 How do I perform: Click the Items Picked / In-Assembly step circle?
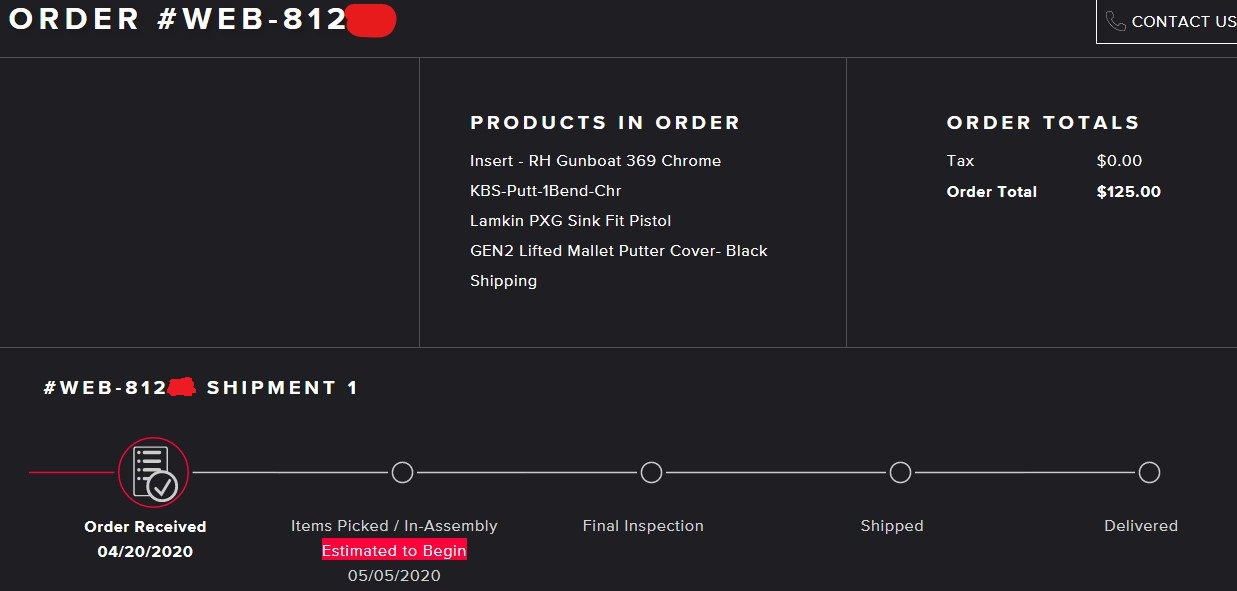coord(402,472)
